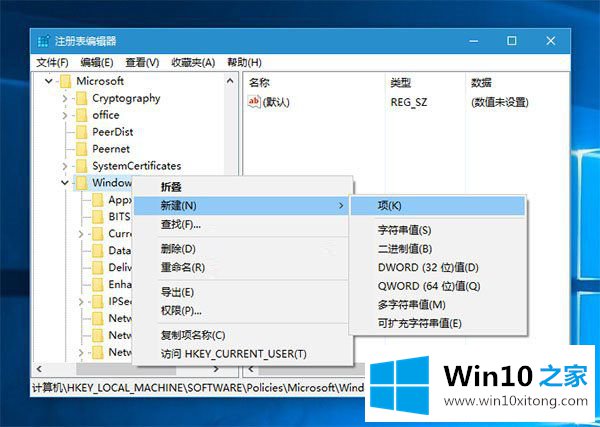Select the Curre... subkey folder icon

click(x=98, y=233)
